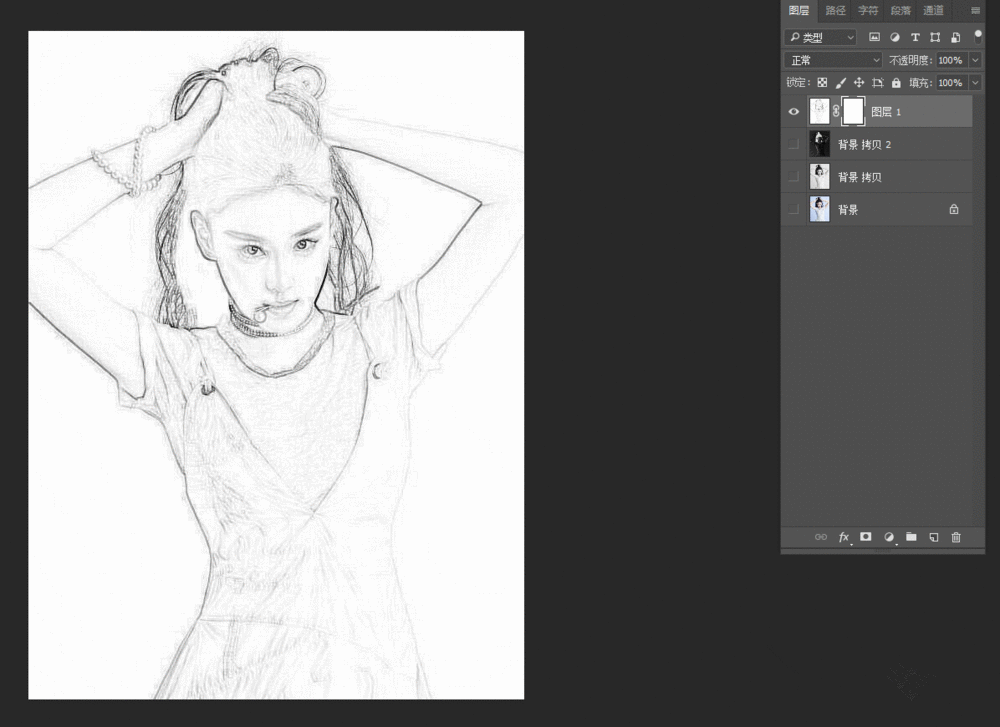The width and height of the screenshot is (1000, 727).
Task: Click the add layer style fx icon
Action: pyautogui.click(x=843, y=537)
